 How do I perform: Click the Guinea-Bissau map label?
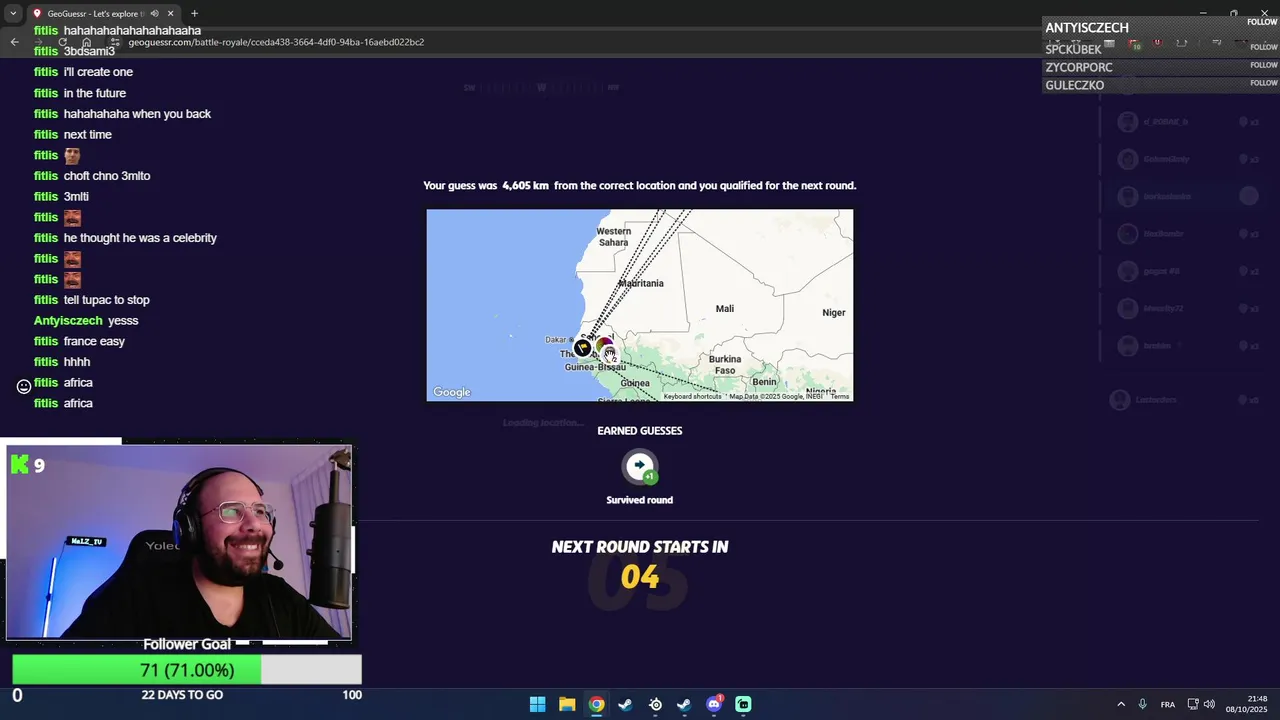pos(595,367)
